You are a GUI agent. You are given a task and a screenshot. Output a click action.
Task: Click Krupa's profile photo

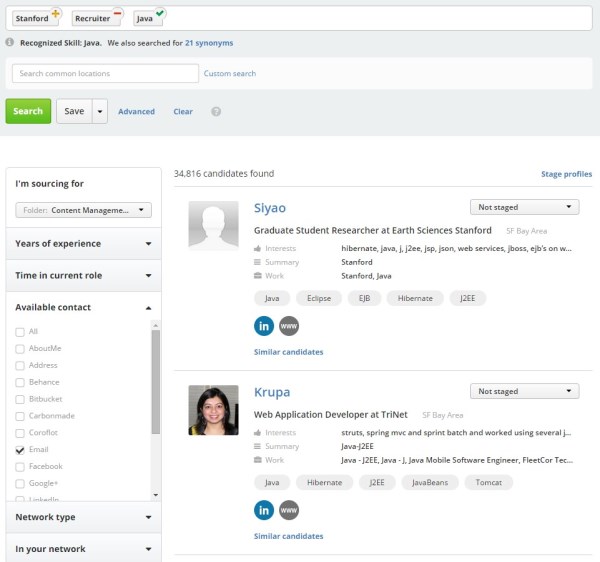[214, 410]
